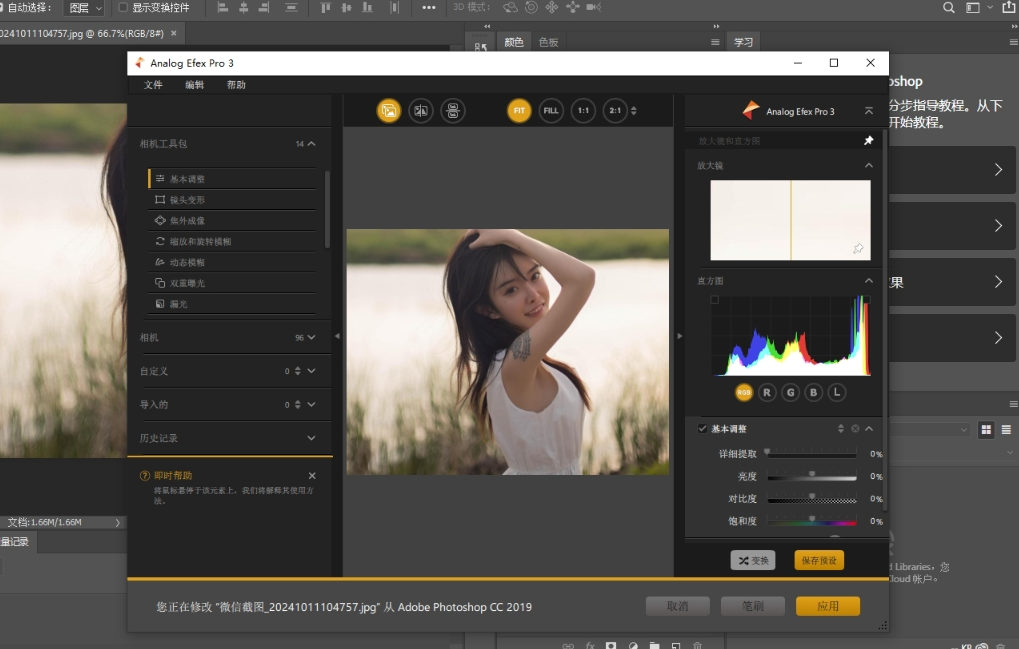Set zoom to FILL
1019x649 pixels.
[551, 111]
